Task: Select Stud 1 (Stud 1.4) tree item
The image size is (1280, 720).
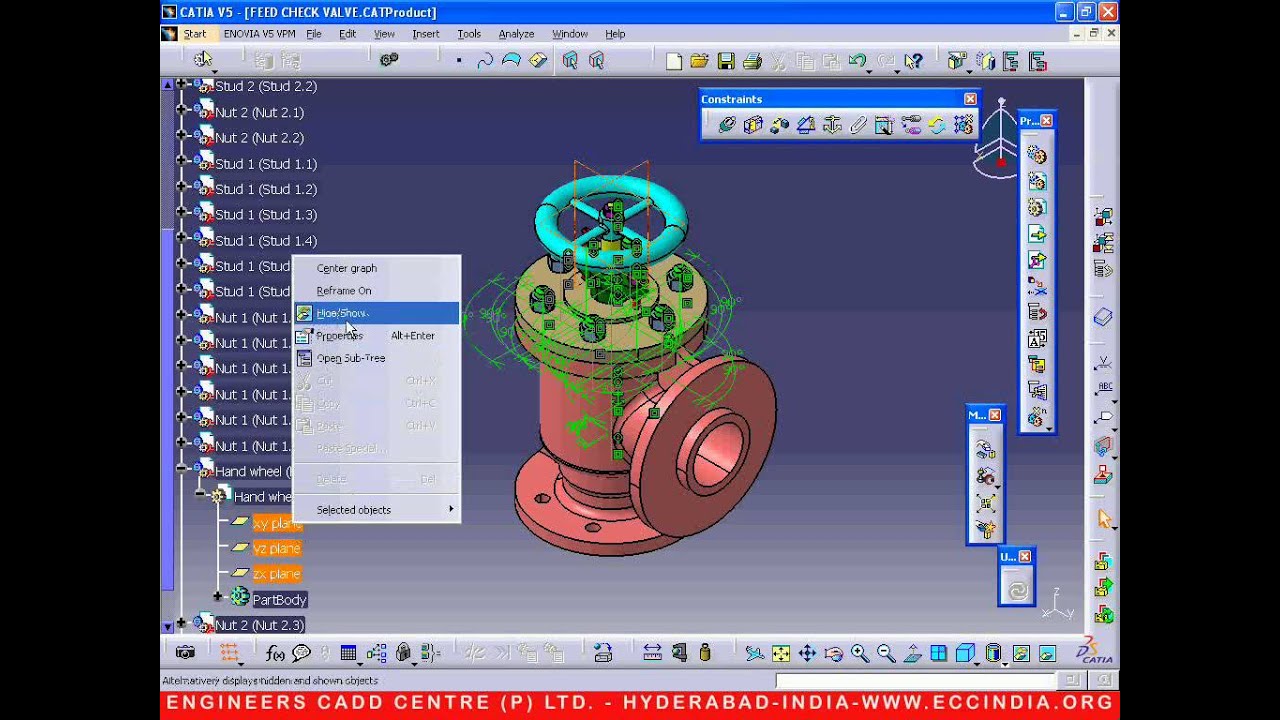Action: pyautogui.click(x=266, y=241)
